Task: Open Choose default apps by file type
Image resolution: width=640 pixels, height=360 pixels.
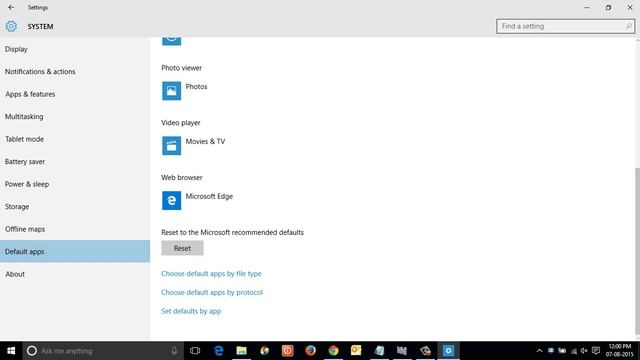Action: [x=211, y=273]
